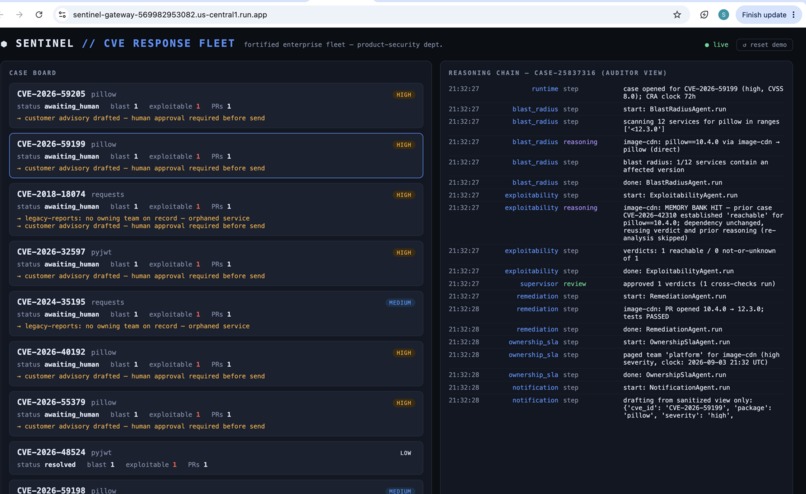This screenshot has width=806, height=494.
Task: Click the runtime step case opened entry
Action: (x=616, y=93)
